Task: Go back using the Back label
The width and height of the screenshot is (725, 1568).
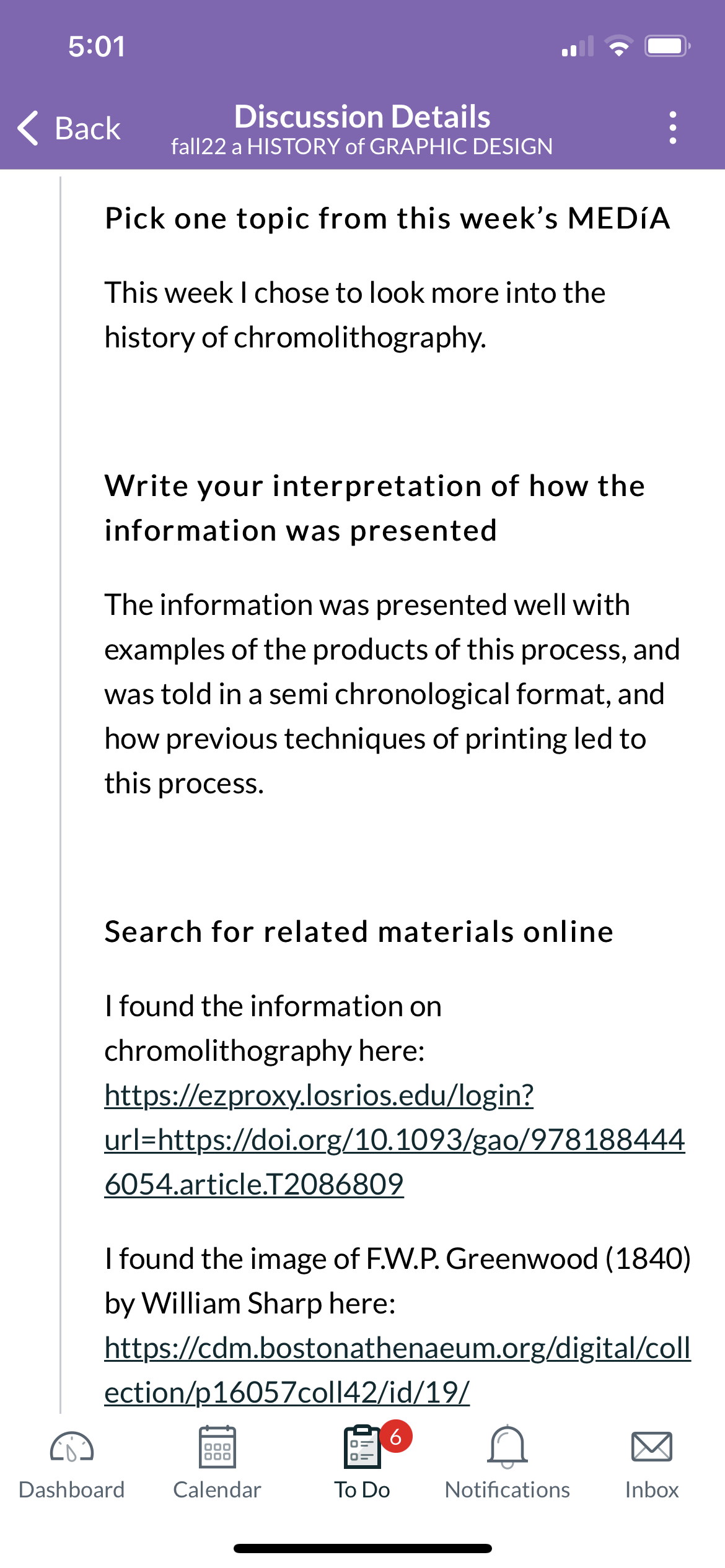Action: point(87,129)
